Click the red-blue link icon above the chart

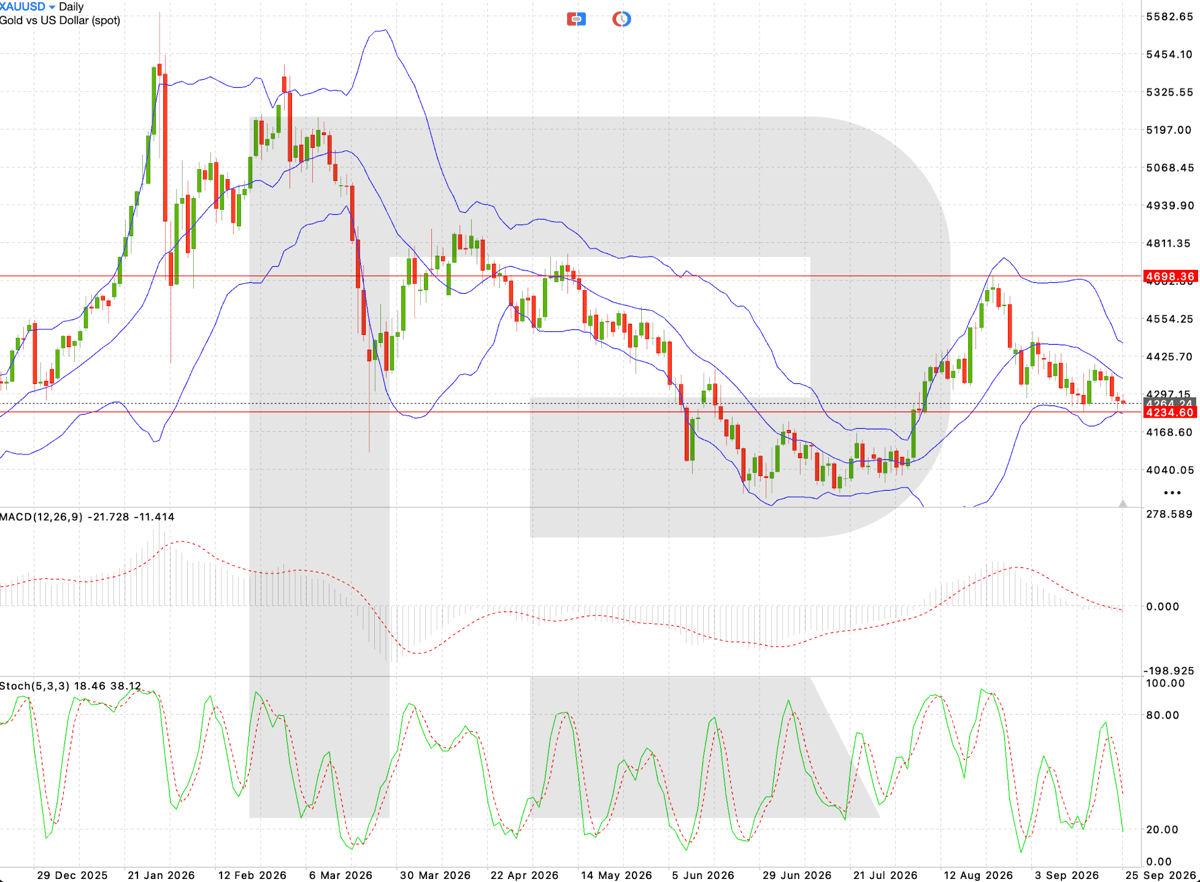coord(576,18)
